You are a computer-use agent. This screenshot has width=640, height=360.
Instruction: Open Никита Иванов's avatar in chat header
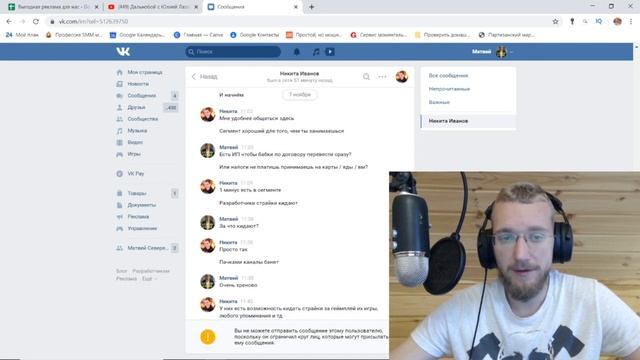[402, 76]
